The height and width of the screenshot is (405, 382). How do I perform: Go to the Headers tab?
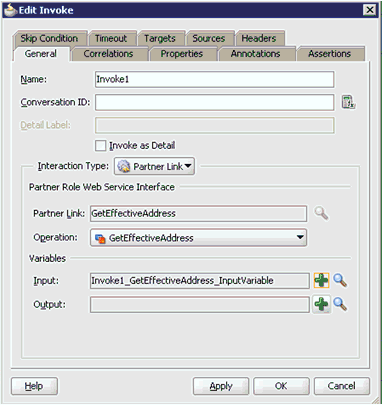[259, 39]
